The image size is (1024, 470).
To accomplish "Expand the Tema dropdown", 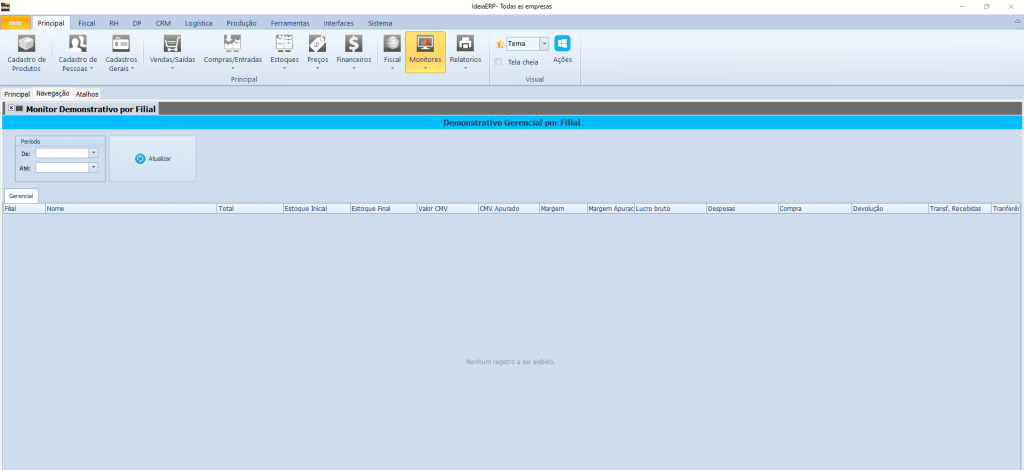I will (544, 44).
